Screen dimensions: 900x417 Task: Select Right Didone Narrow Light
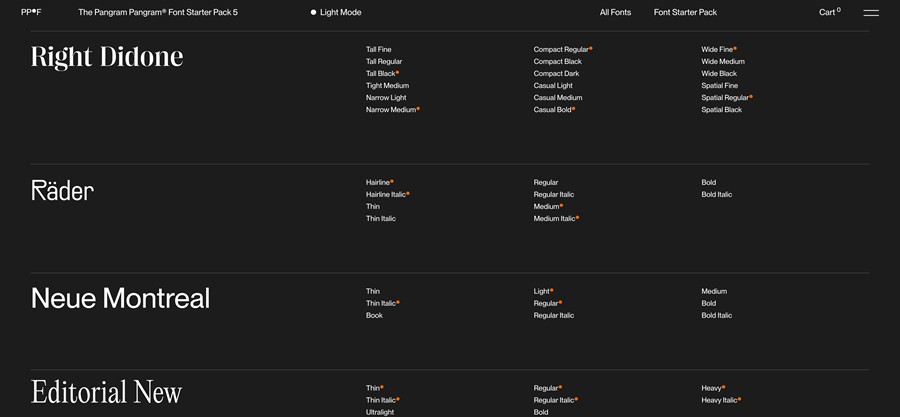386,98
